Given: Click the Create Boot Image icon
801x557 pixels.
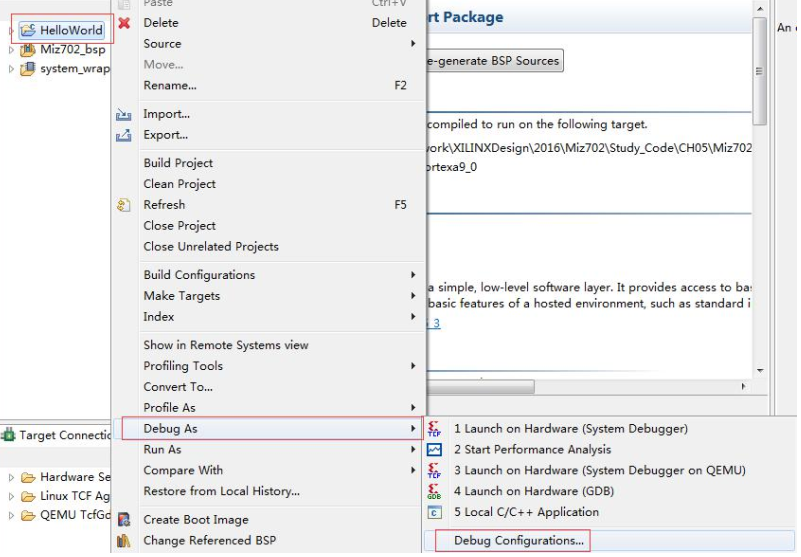Looking at the screenshot, I should pos(124,520).
